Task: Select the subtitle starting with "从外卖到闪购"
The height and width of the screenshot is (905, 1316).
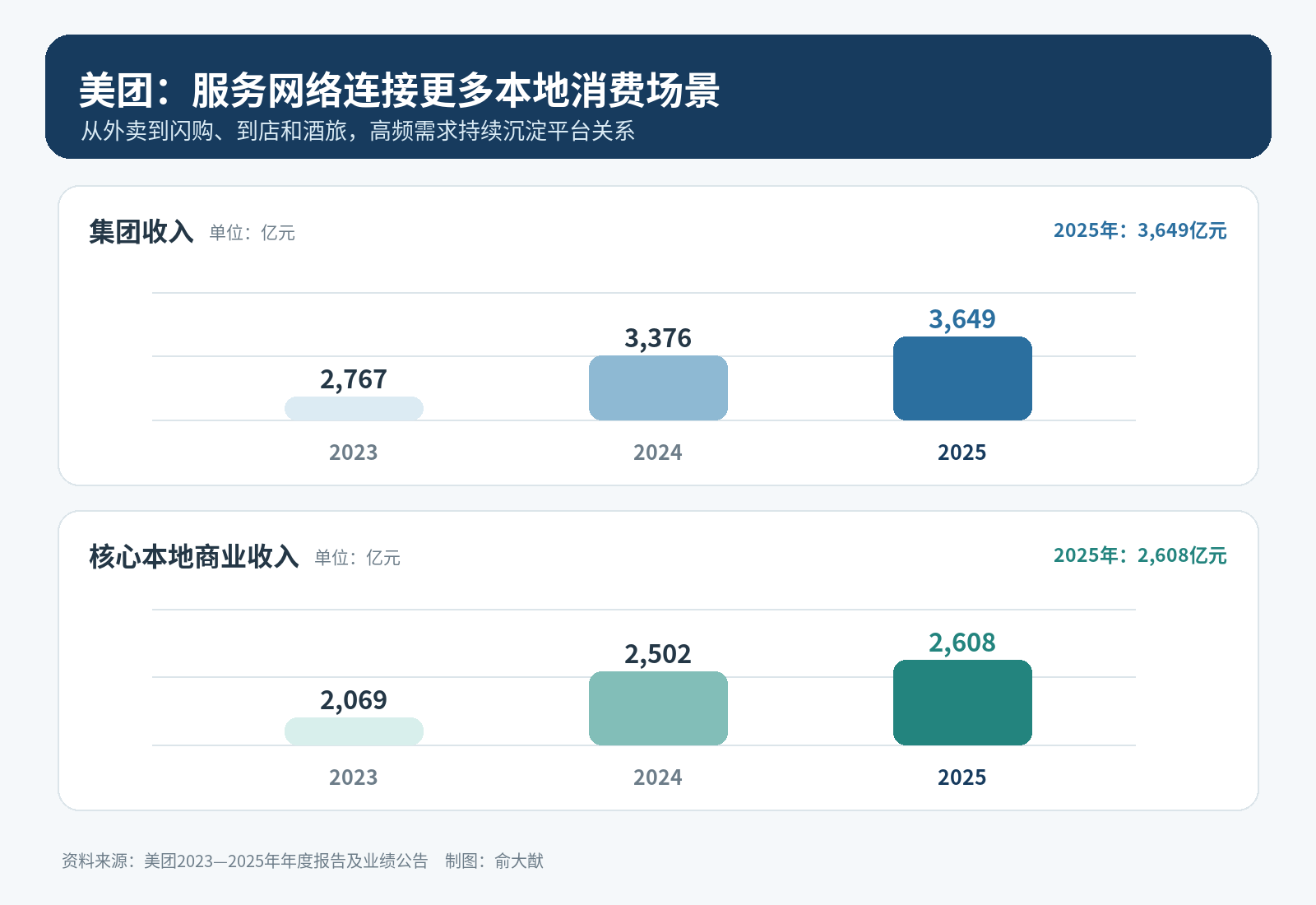Action: (358, 132)
